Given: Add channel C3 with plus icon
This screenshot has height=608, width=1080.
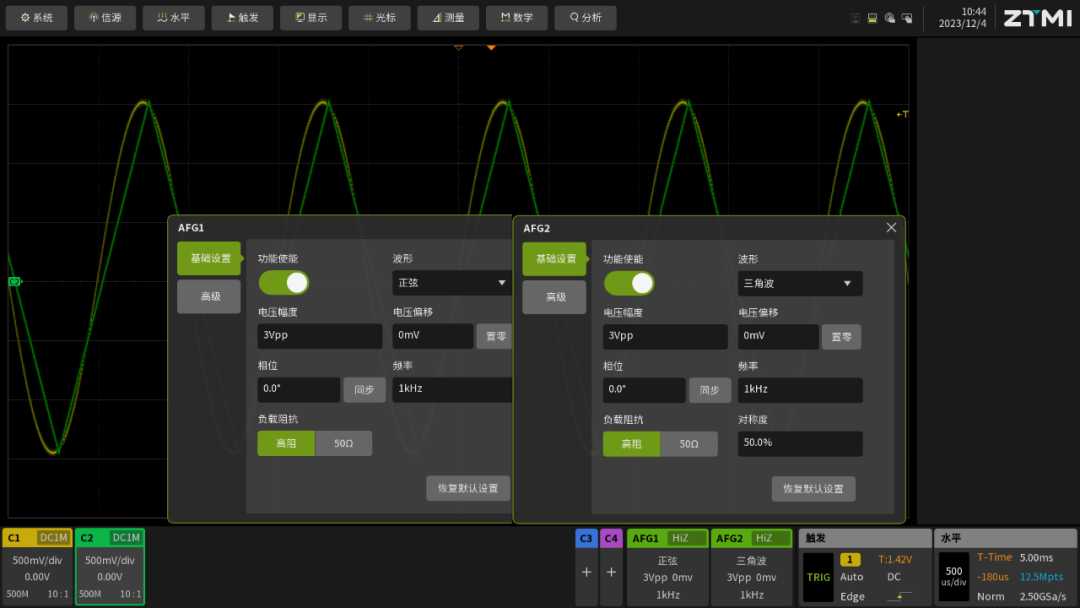Looking at the screenshot, I should 586,573.
